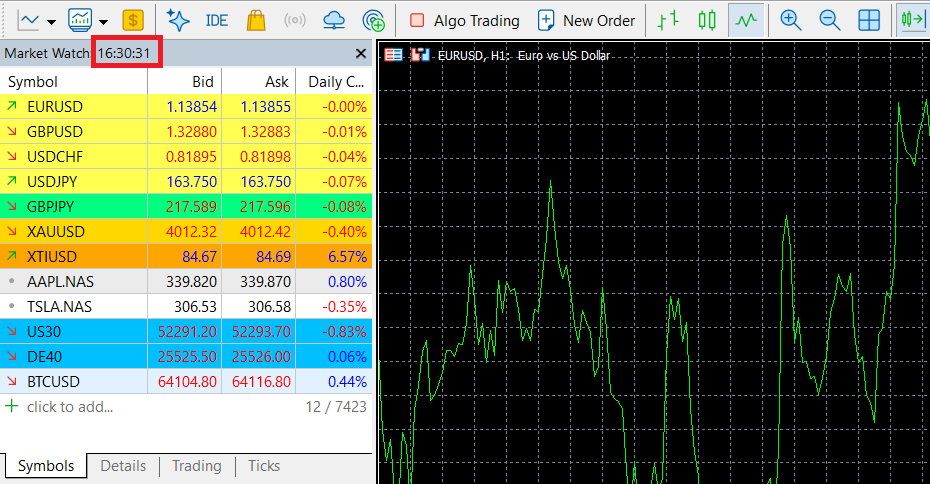Tile chart windows with grid icon
Image resolution: width=930 pixels, height=484 pixels.
869,21
